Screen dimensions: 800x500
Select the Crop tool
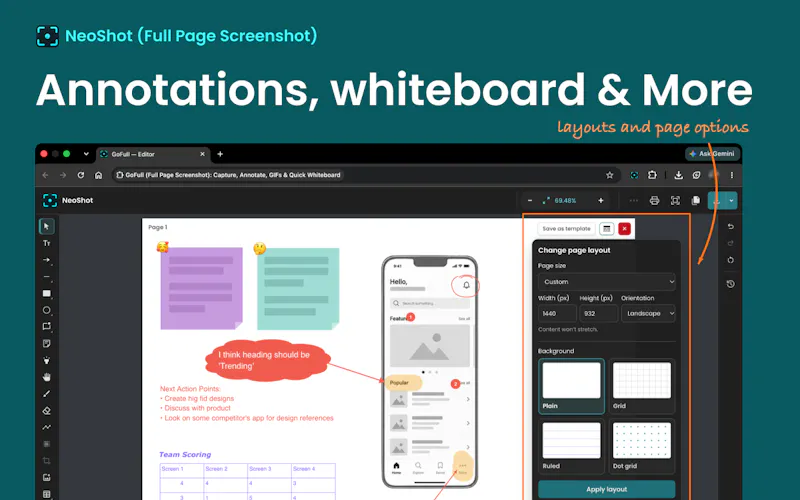click(x=46, y=461)
